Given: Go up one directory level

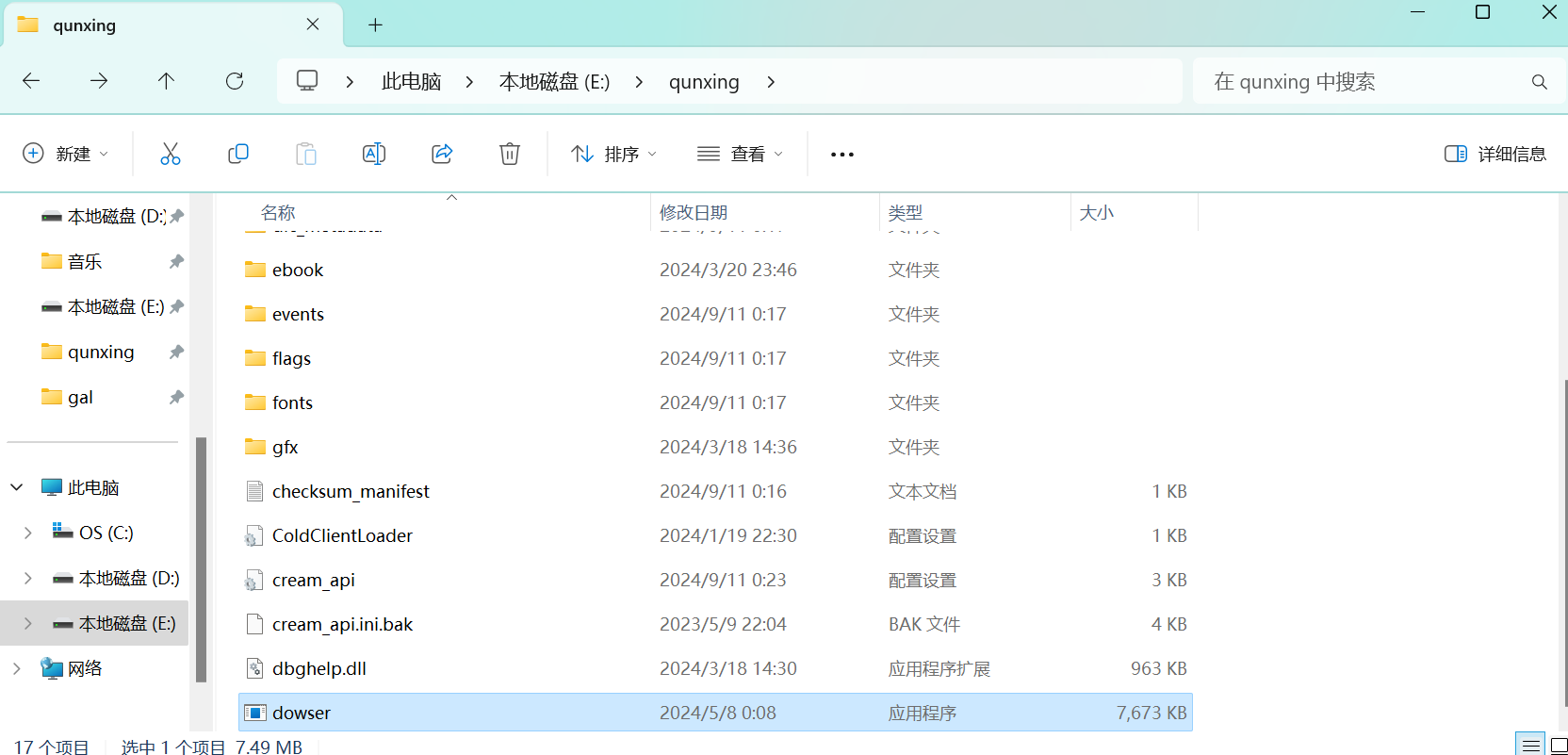Looking at the screenshot, I should point(166,81).
